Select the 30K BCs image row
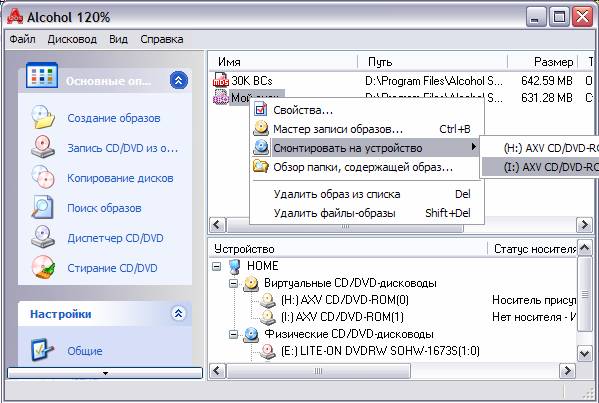 [401, 81]
